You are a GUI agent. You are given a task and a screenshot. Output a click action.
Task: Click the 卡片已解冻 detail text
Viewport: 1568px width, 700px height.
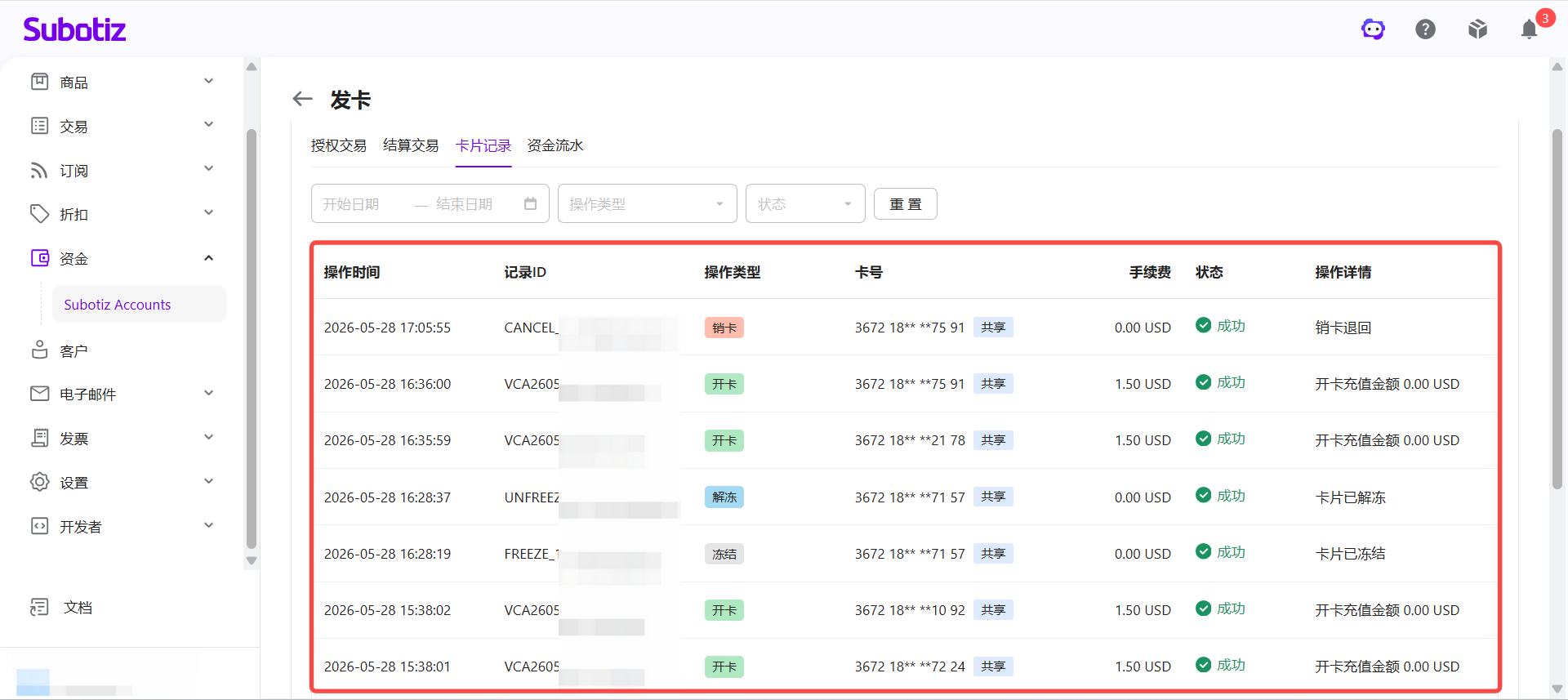pyautogui.click(x=1351, y=497)
